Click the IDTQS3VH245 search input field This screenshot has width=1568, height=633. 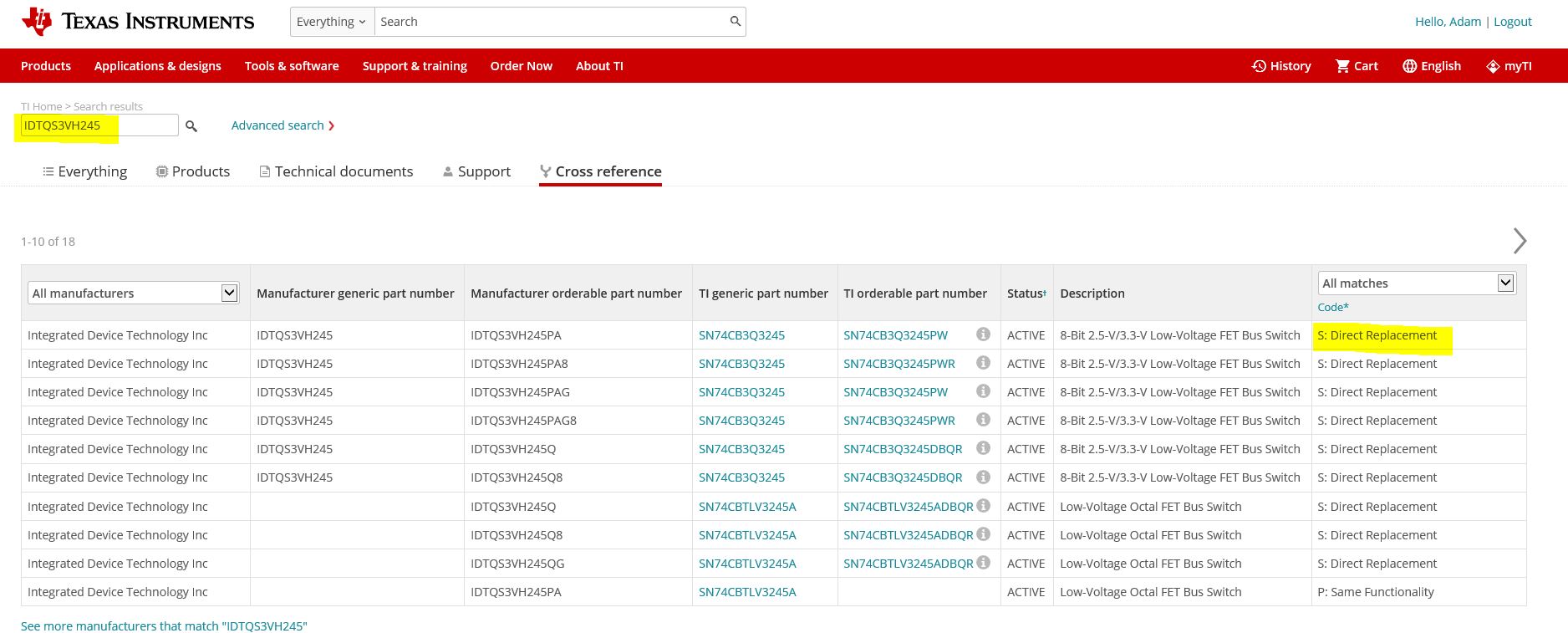[x=99, y=125]
